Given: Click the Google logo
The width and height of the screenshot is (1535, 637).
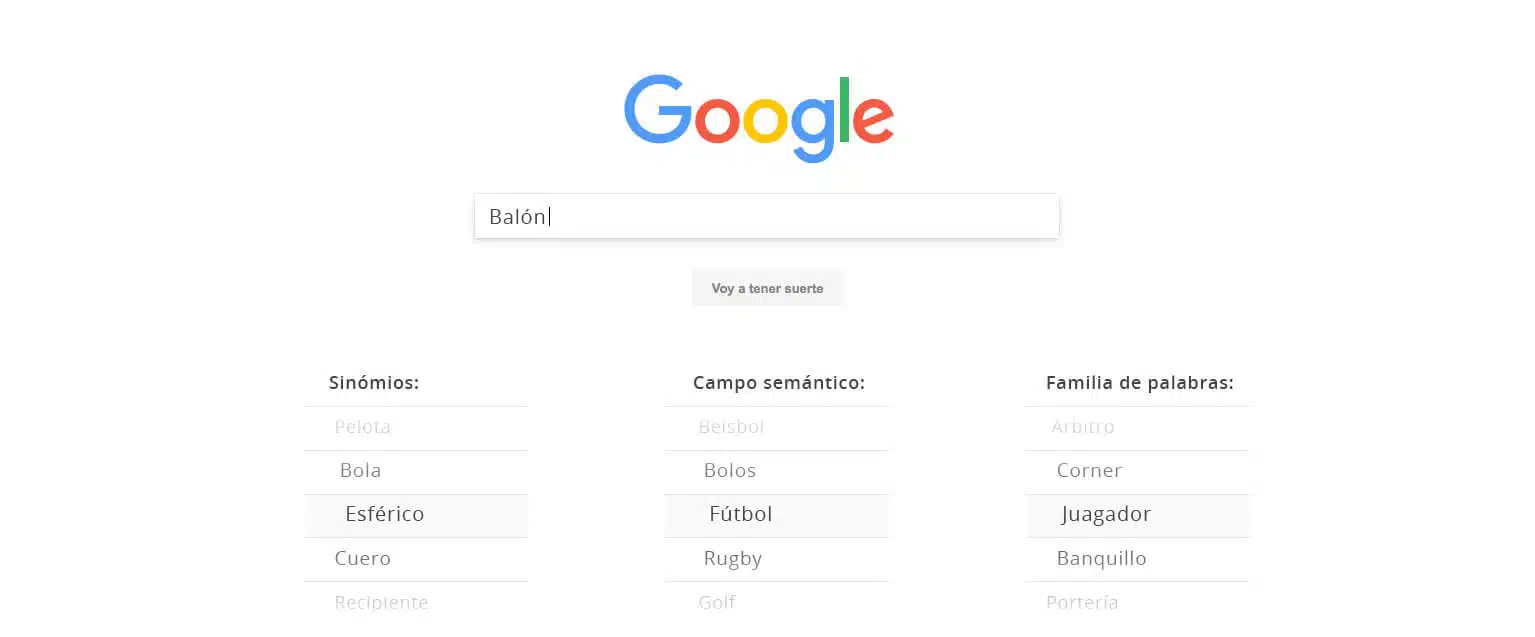Looking at the screenshot, I should pos(759,118).
